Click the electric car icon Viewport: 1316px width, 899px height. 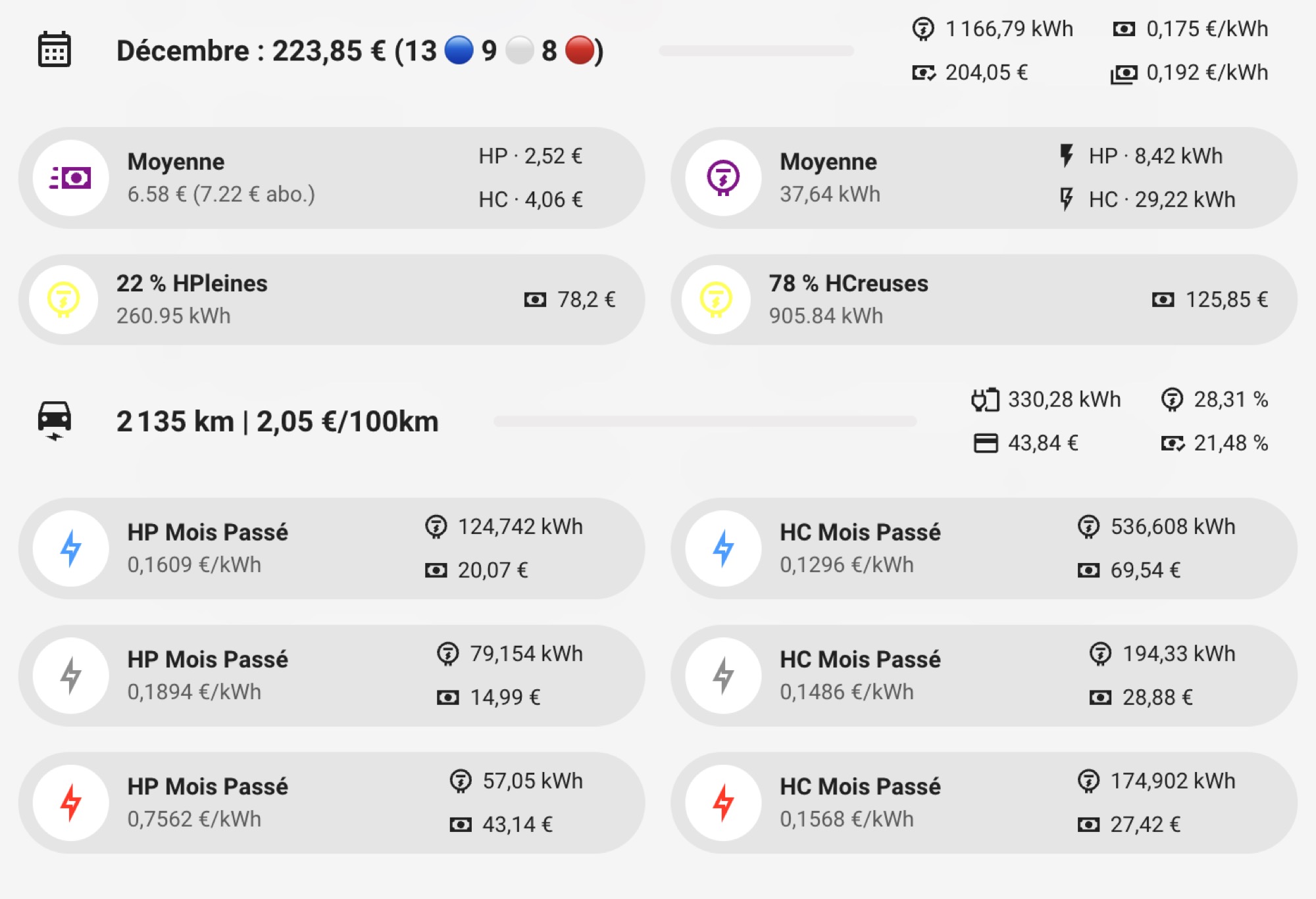55,420
